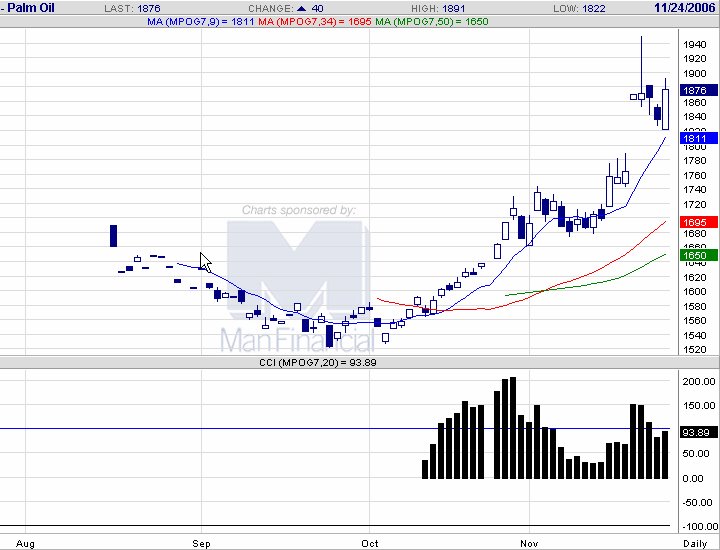
Task: Click the dark blue 1876 last-price marker
Action: point(698,90)
